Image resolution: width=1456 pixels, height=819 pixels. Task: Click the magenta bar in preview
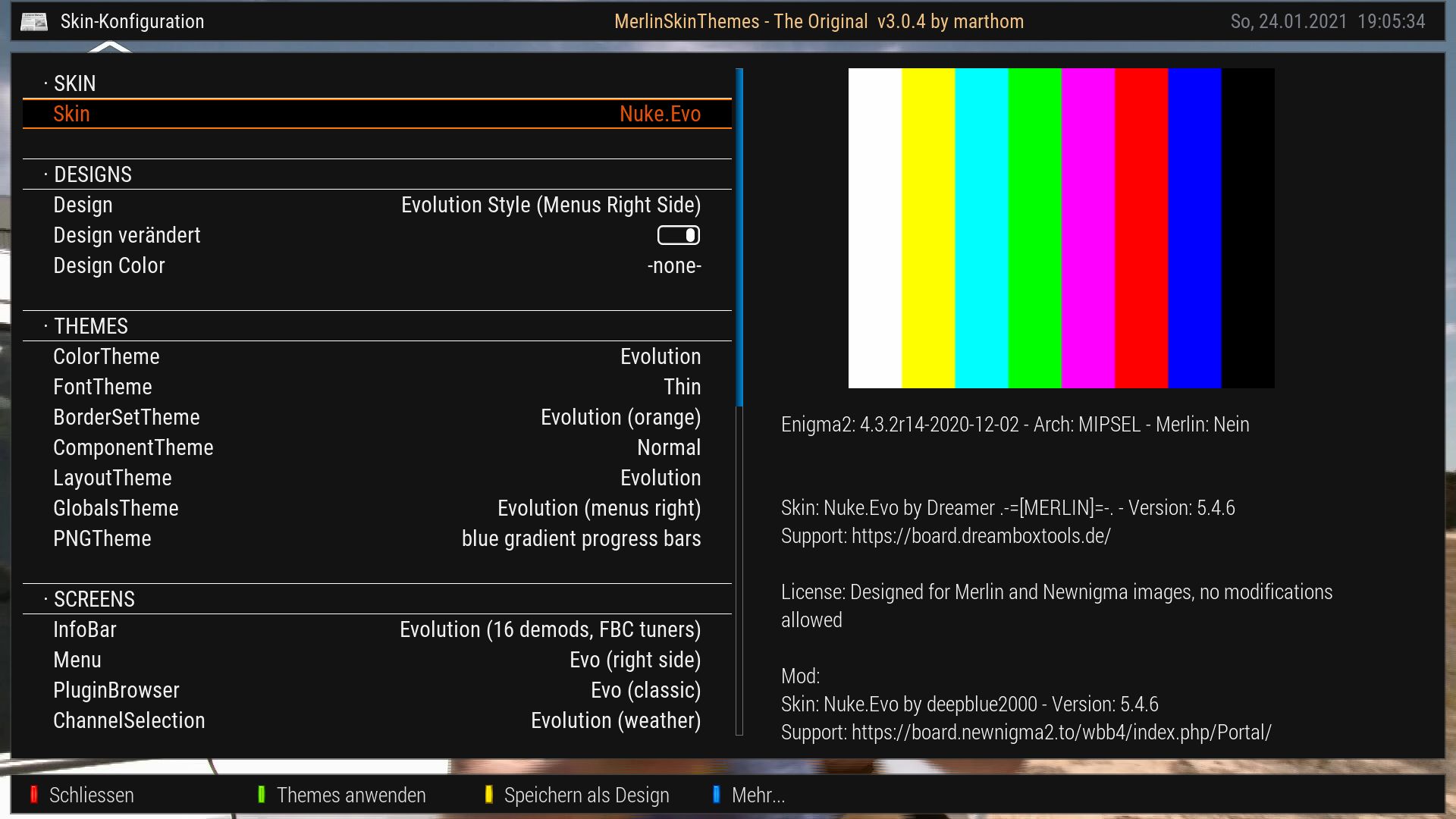coord(1088,228)
